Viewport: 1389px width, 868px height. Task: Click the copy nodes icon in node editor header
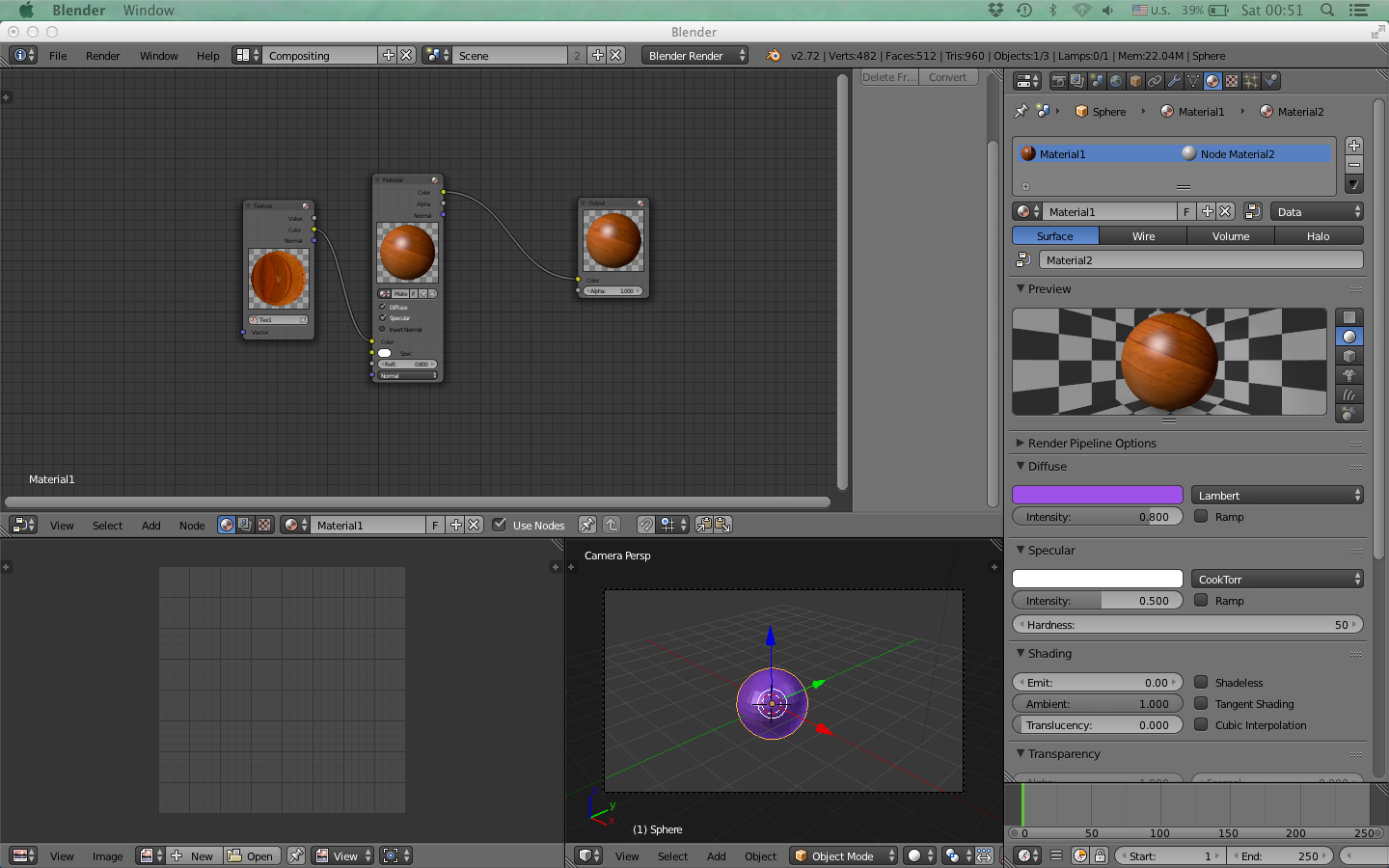[x=704, y=525]
